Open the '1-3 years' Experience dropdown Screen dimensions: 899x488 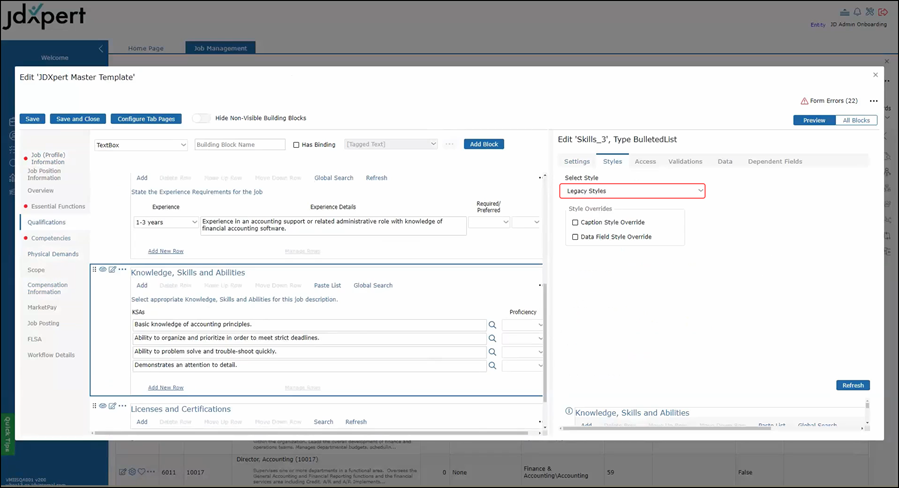click(x=166, y=222)
